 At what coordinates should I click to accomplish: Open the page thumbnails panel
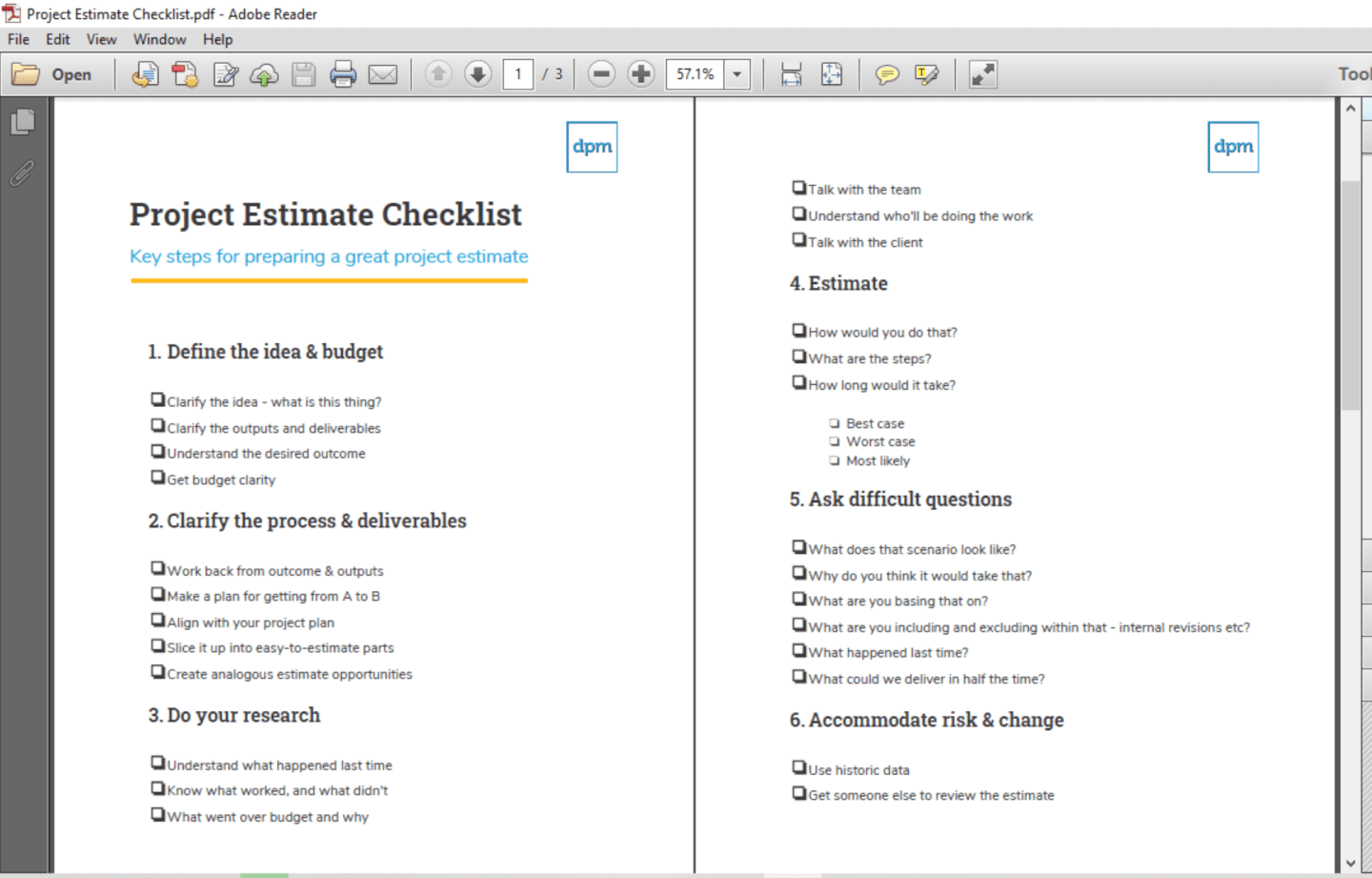[23, 122]
